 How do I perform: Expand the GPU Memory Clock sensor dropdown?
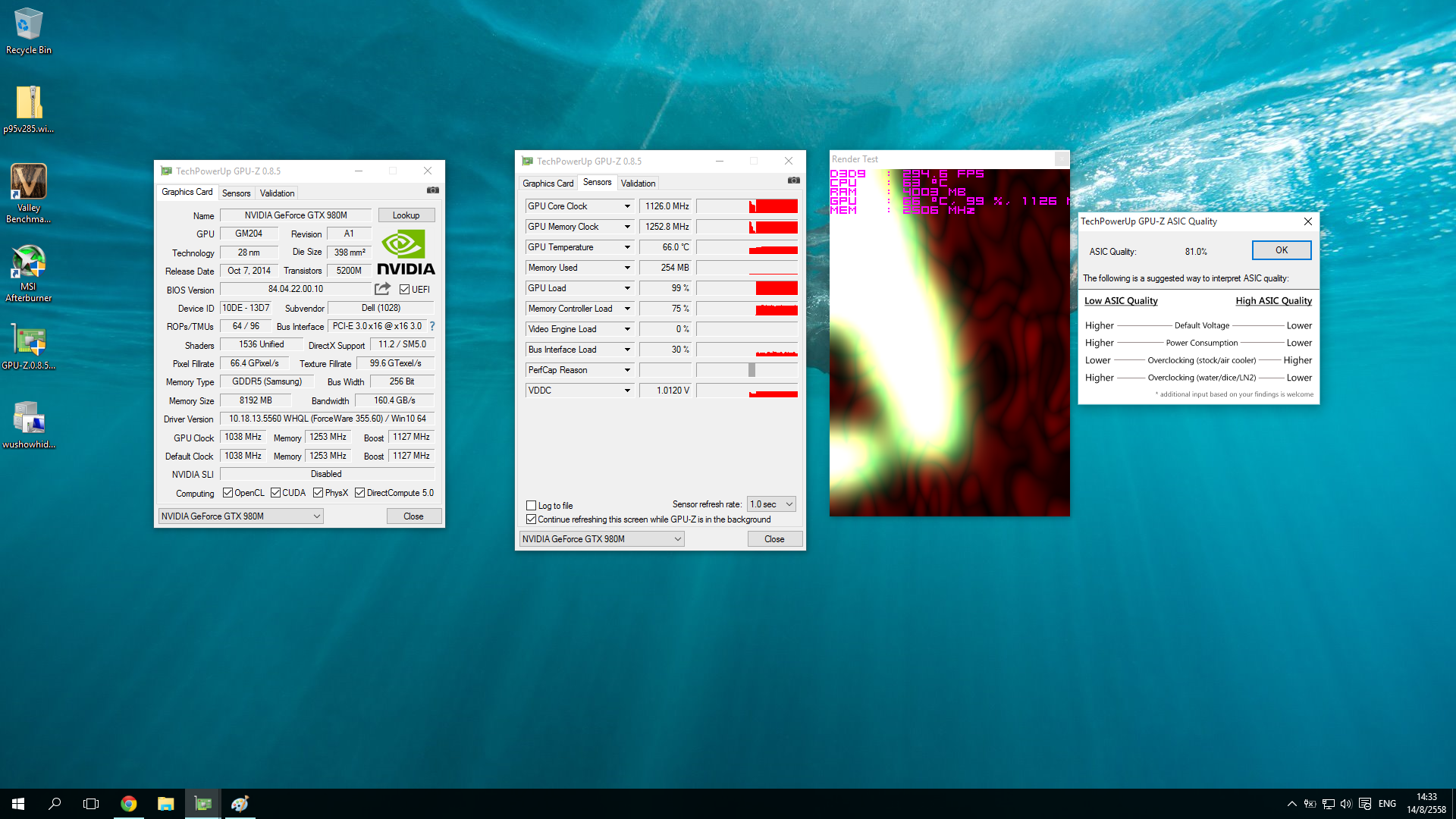click(627, 227)
